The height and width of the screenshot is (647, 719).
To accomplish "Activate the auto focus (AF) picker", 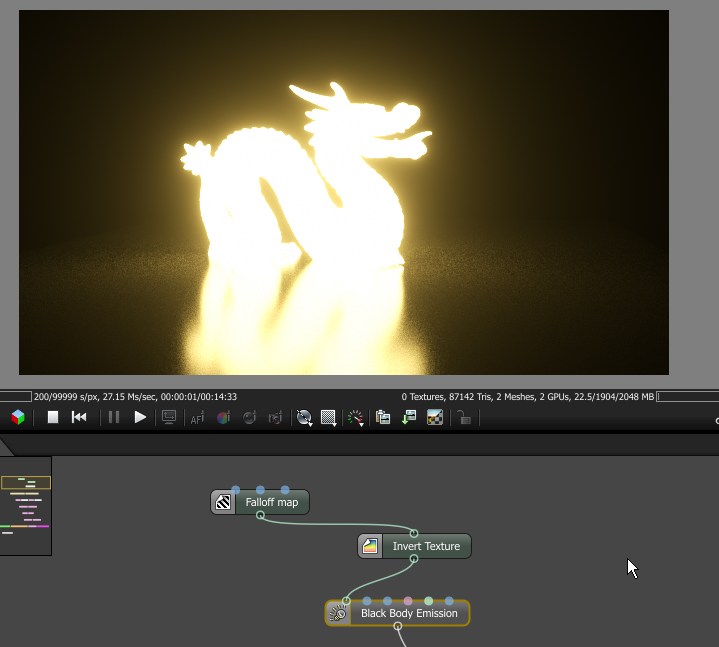I will click(197, 418).
